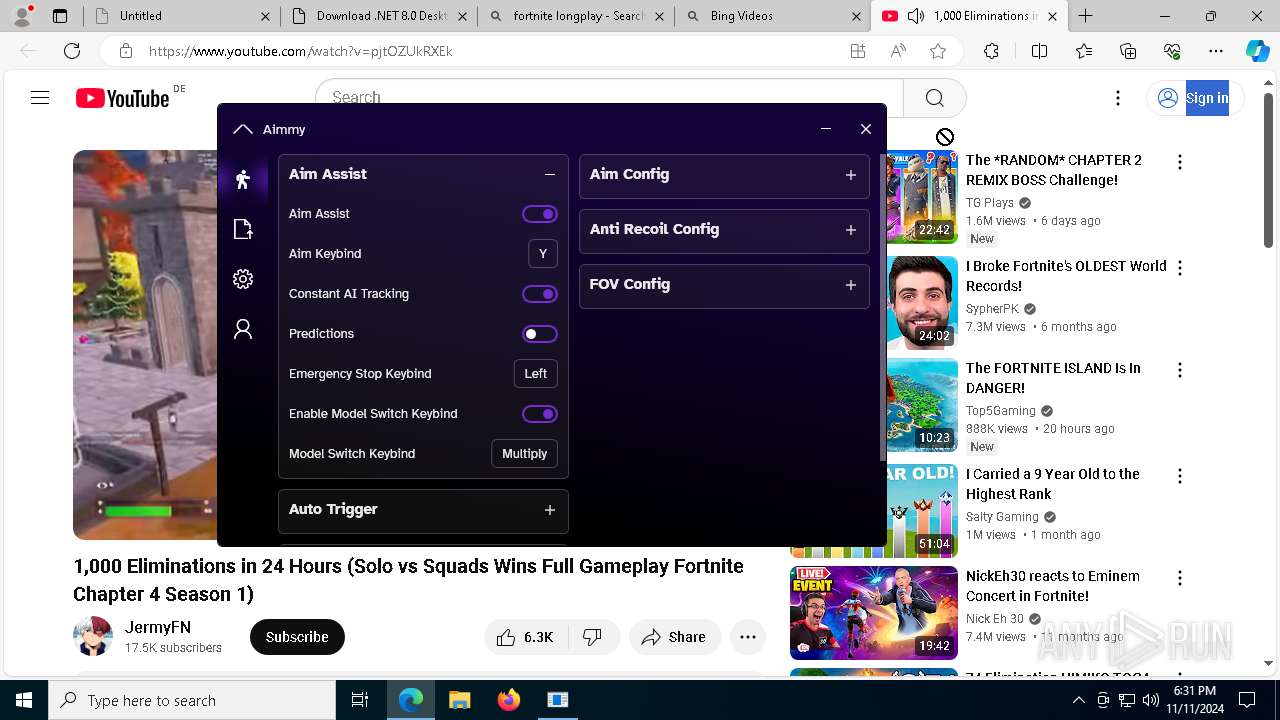
Task: Open the Windows Start menu
Action: click(24, 700)
